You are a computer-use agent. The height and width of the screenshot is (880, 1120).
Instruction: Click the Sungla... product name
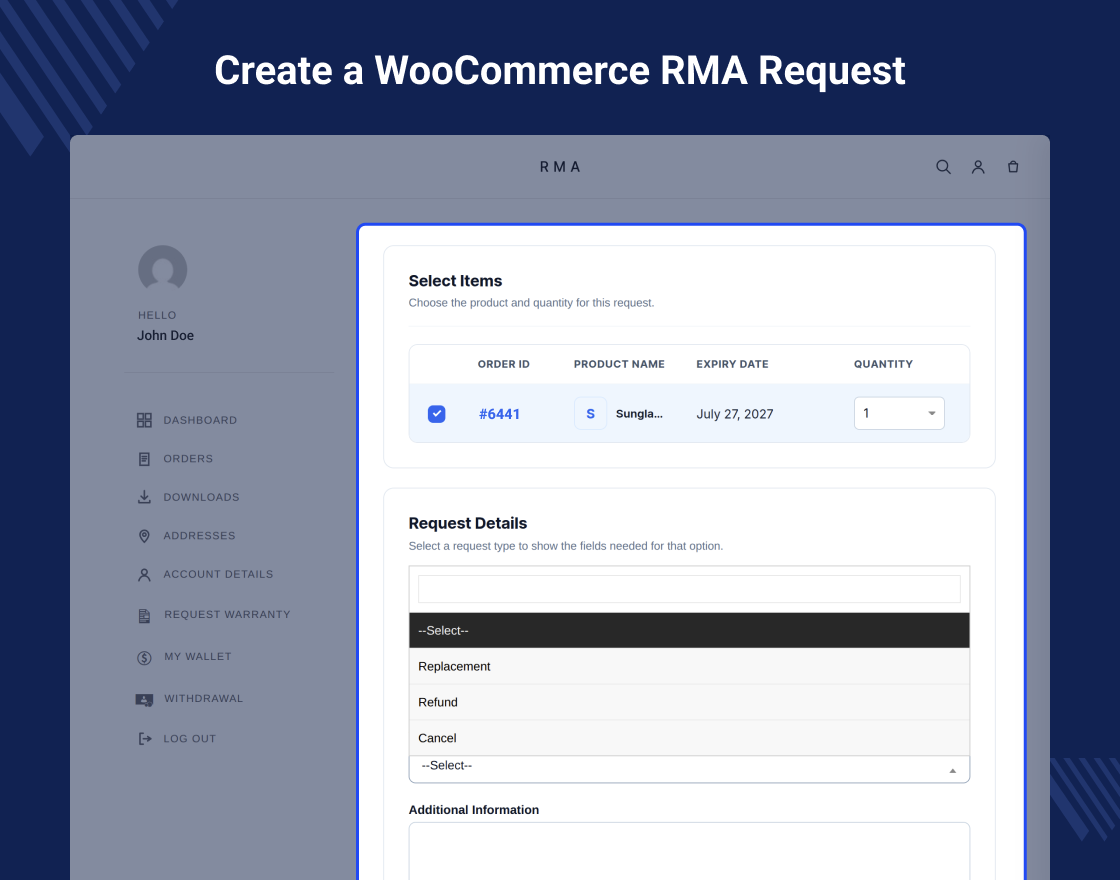(x=639, y=414)
